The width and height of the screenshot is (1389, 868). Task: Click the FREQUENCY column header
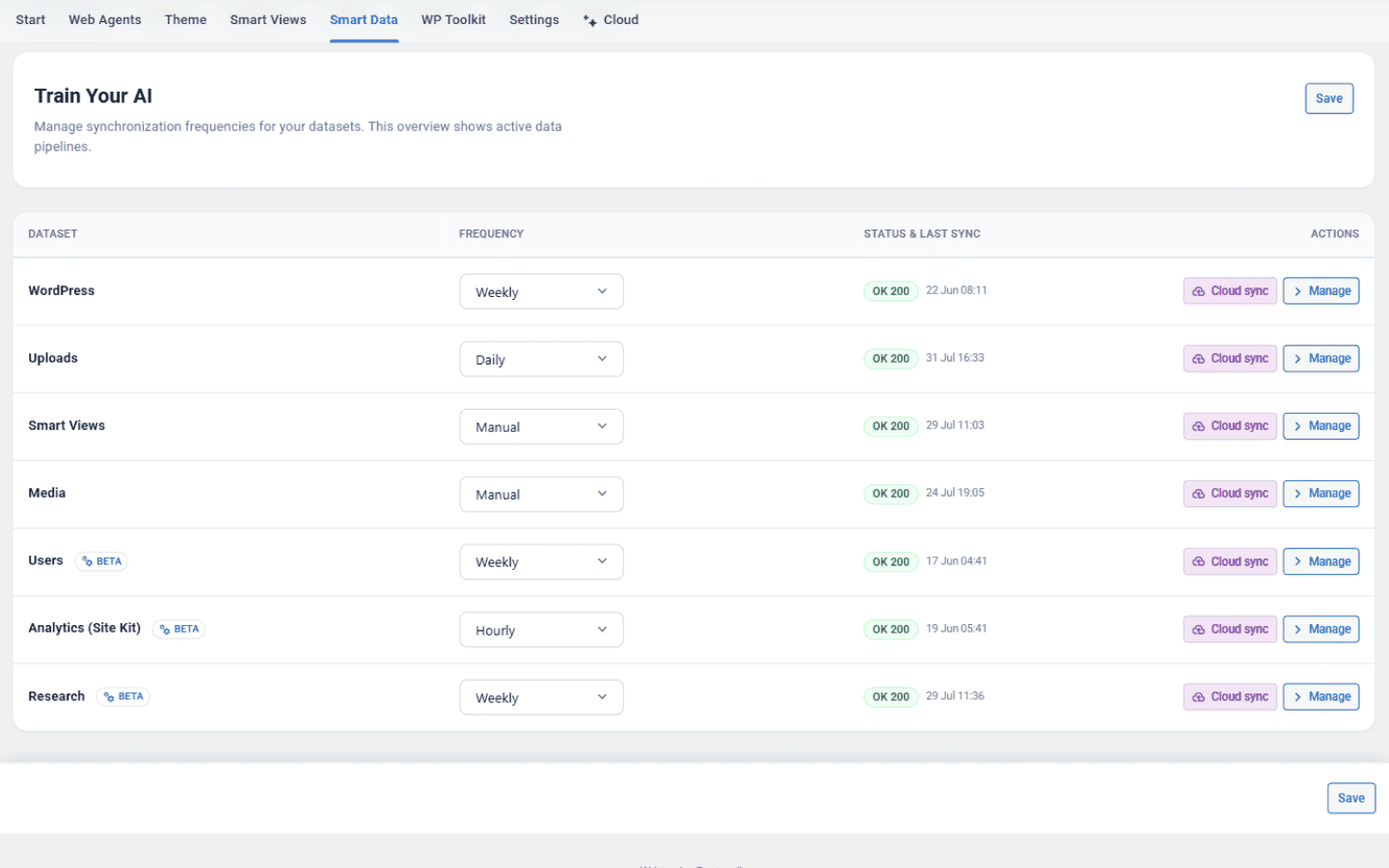[491, 234]
